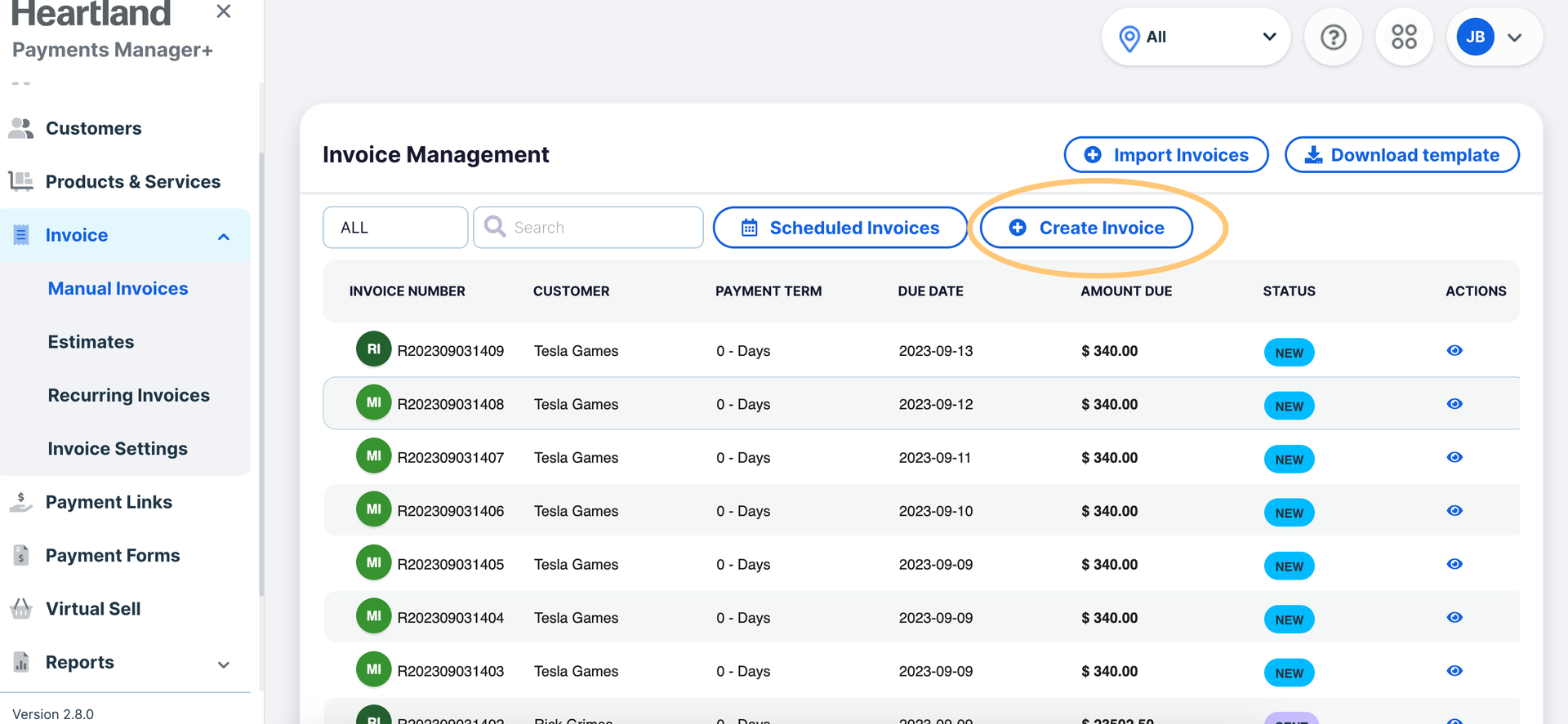
Task: Click the search magnifier icon
Action: 495,226
